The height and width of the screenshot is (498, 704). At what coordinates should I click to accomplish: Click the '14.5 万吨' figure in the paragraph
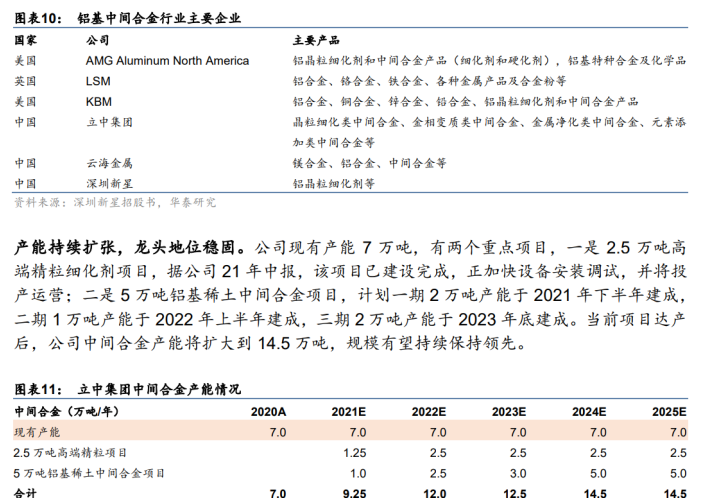tap(293, 344)
